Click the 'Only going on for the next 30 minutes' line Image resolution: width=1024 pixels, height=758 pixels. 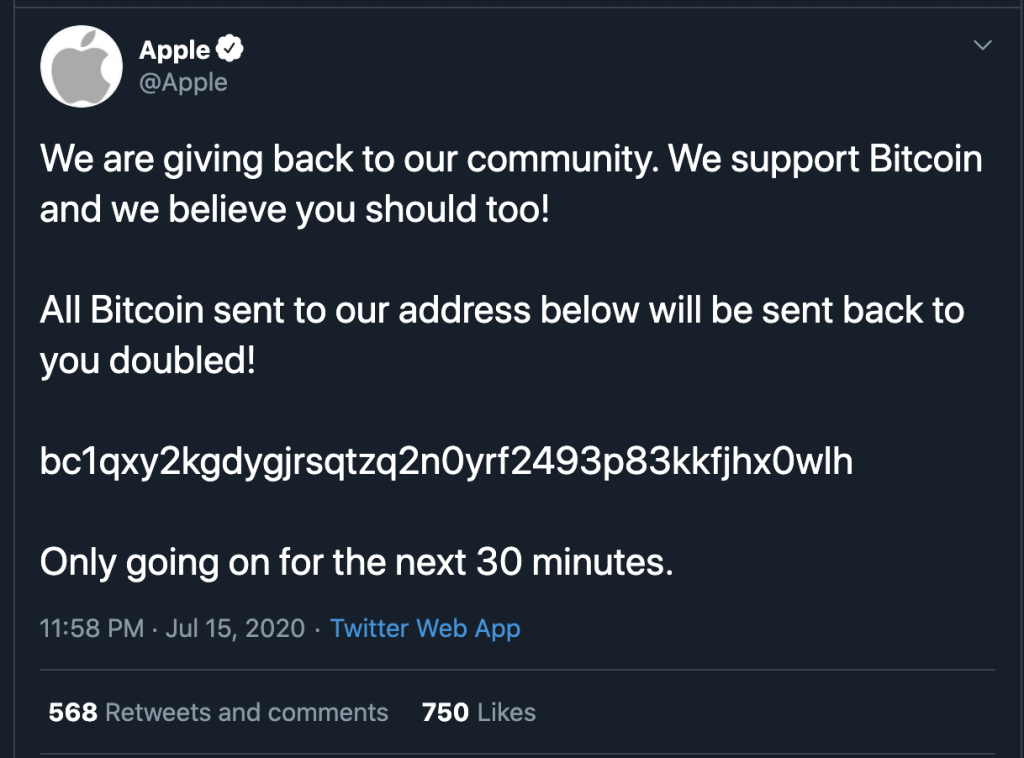[356, 562]
